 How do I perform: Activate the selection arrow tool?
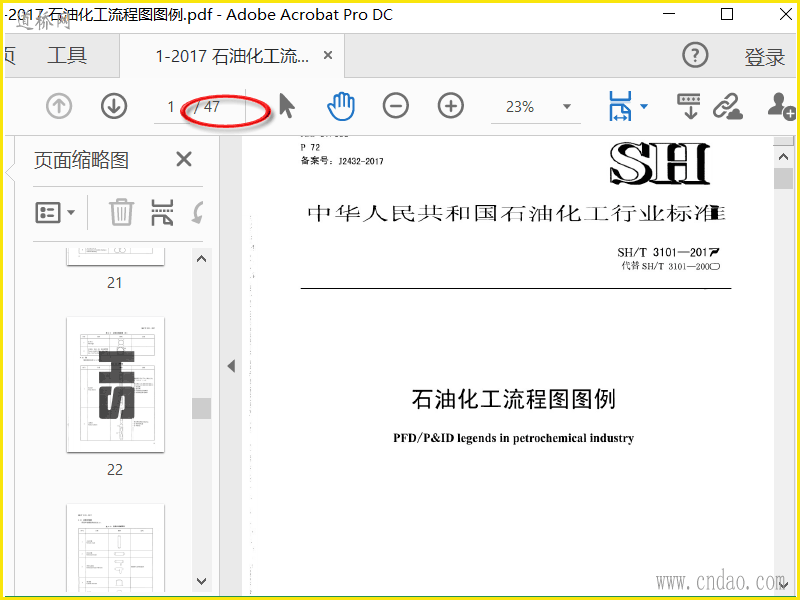point(287,106)
